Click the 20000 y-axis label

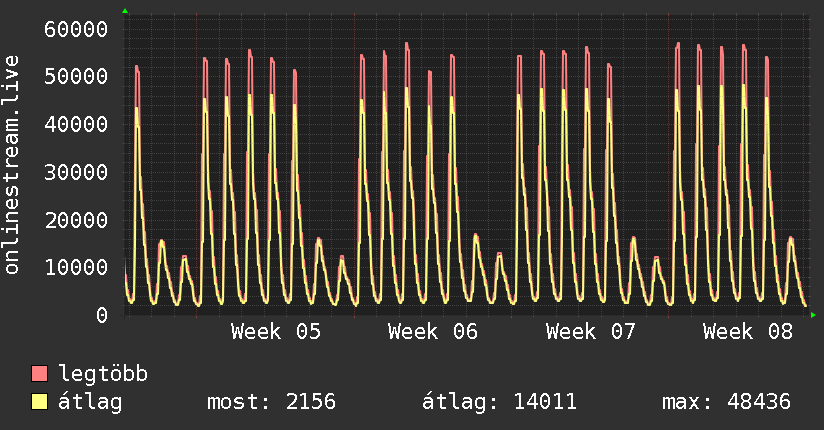77,220
